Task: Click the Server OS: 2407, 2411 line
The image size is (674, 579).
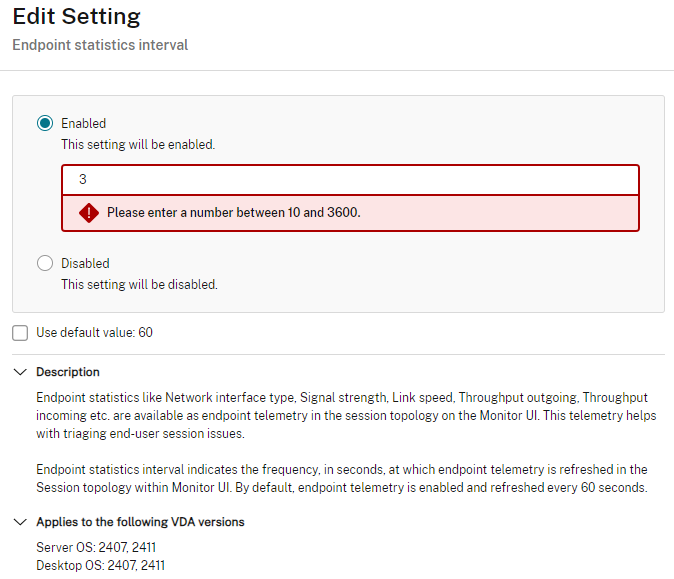Action: (96, 547)
